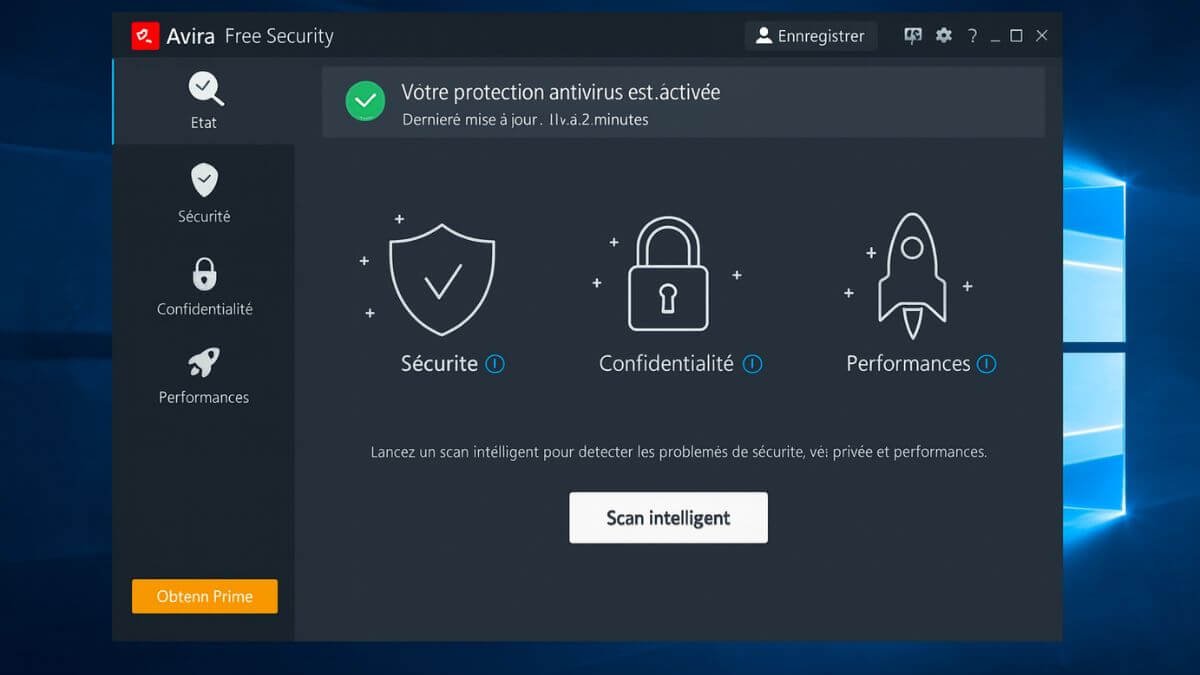This screenshot has width=1200, height=675.
Task: Go to Performances in the sidebar
Action: 204,375
